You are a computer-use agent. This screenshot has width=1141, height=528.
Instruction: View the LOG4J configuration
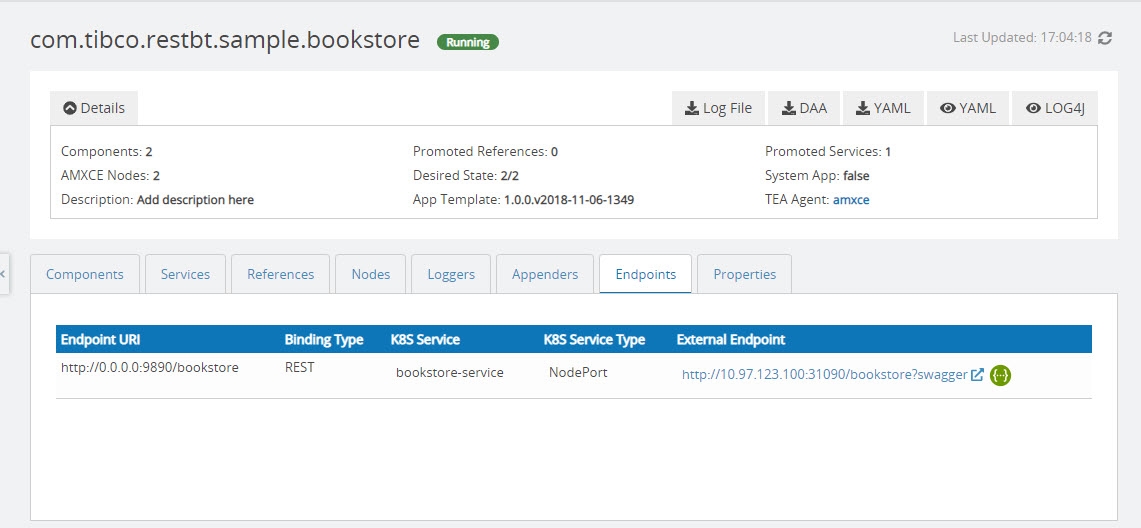[1055, 108]
